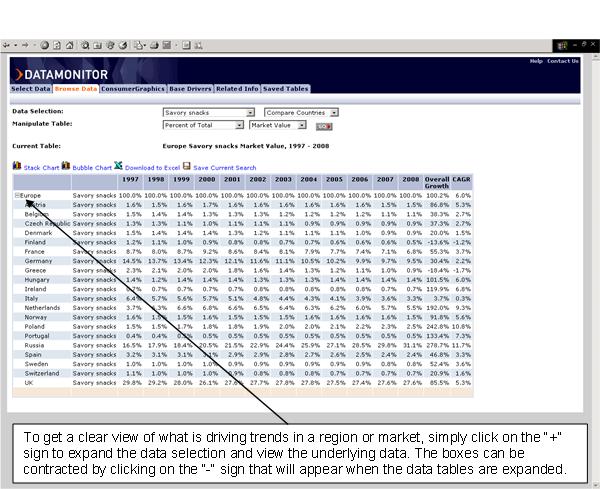Print the page with the printer icon

point(154,45)
